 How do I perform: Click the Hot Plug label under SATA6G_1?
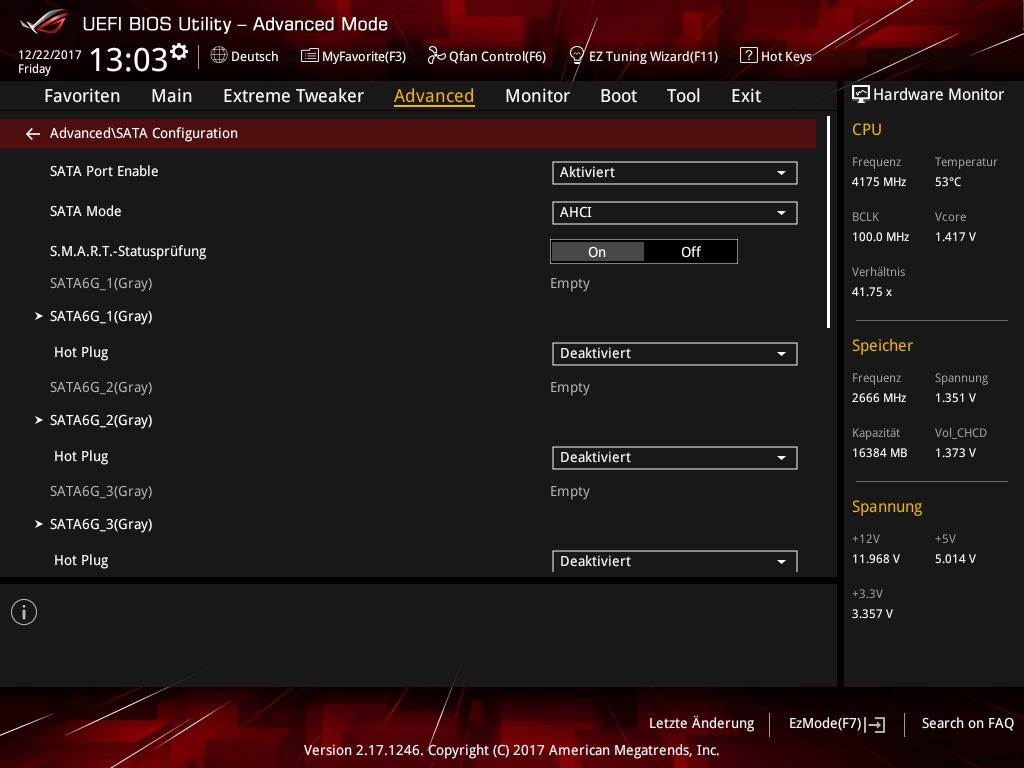[81, 353]
